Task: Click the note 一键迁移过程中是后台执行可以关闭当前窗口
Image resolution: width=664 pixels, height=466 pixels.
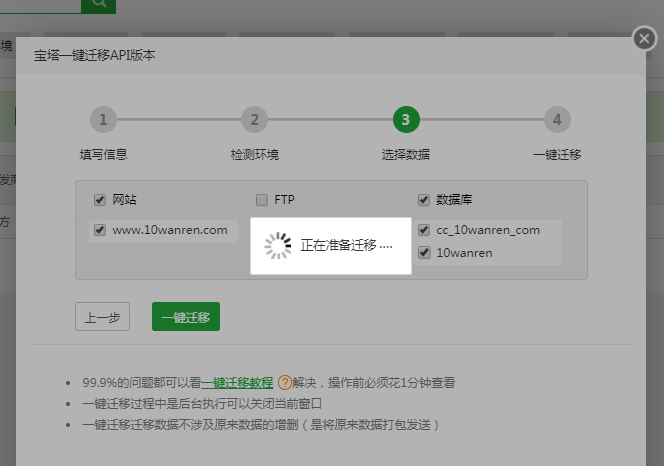Action: point(202,404)
